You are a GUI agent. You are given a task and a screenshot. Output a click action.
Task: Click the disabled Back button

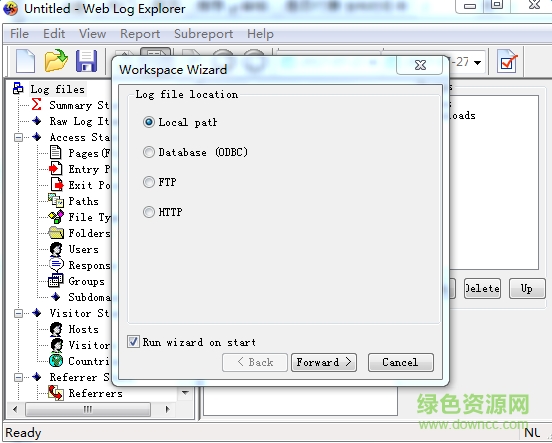click(x=255, y=362)
